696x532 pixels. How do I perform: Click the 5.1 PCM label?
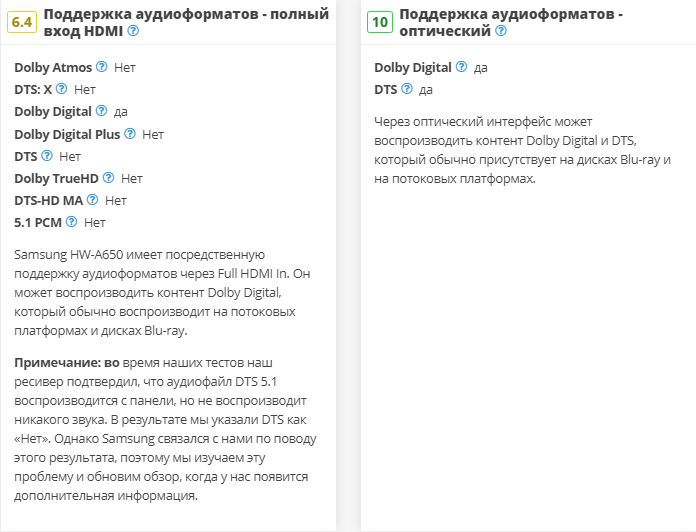(38, 221)
